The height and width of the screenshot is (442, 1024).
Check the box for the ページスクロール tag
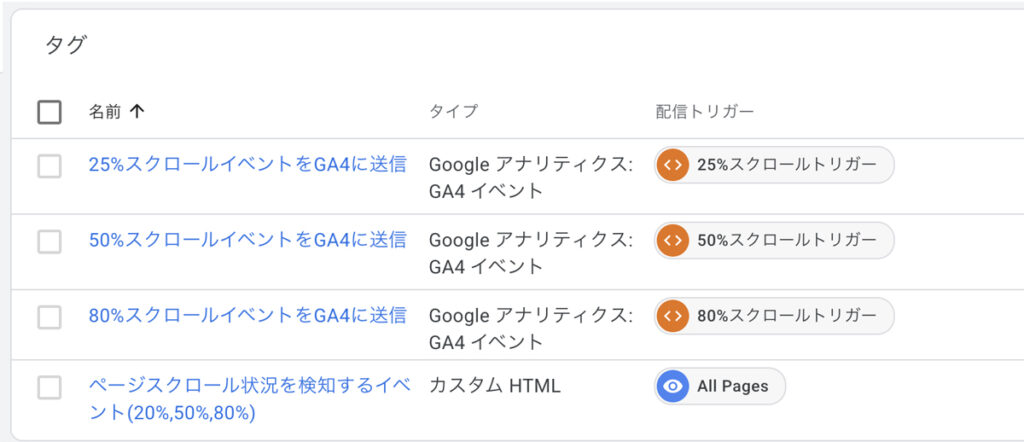point(50,387)
